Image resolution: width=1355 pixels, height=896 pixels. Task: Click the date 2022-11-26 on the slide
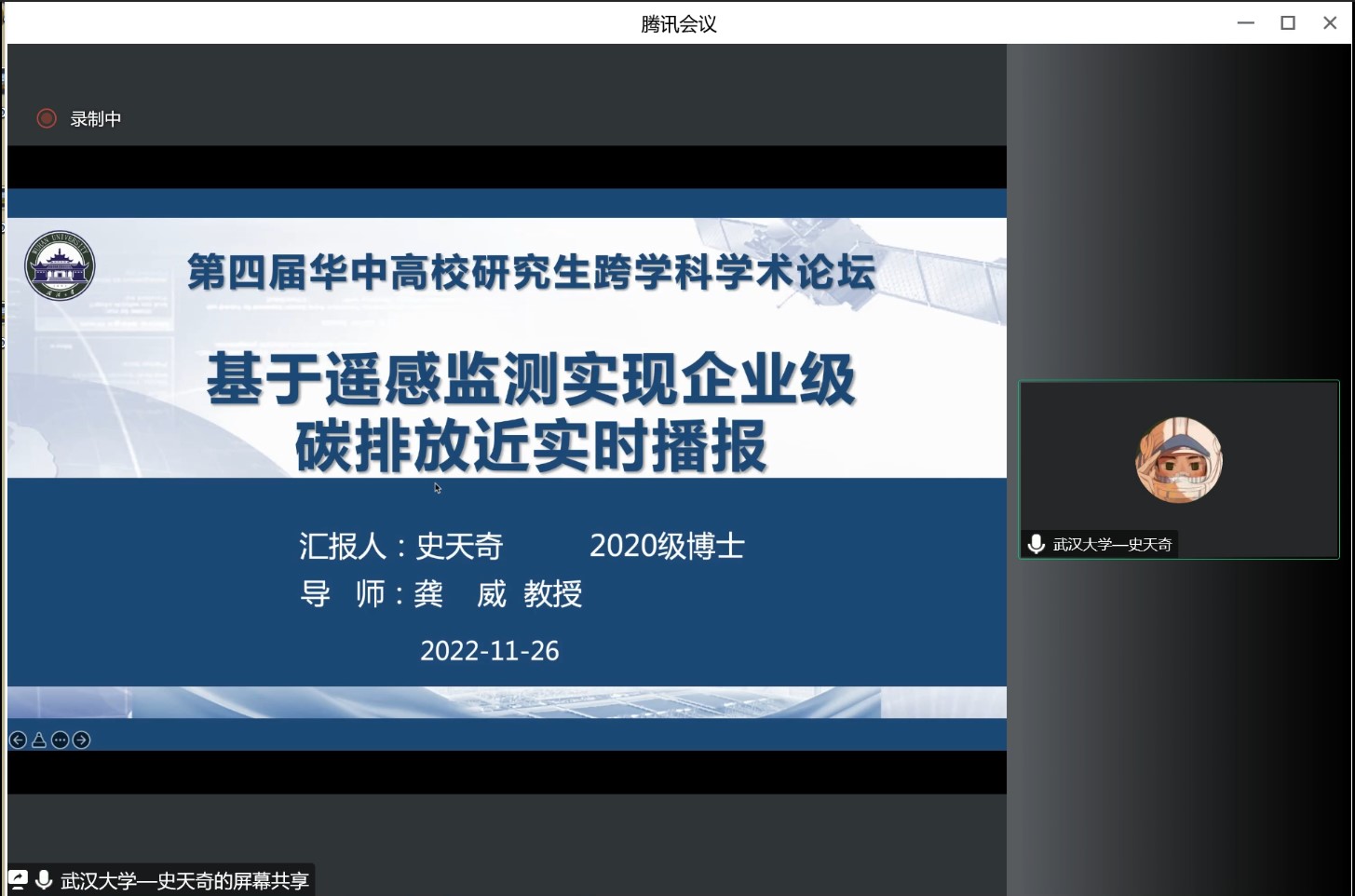click(x=490, y=651)
